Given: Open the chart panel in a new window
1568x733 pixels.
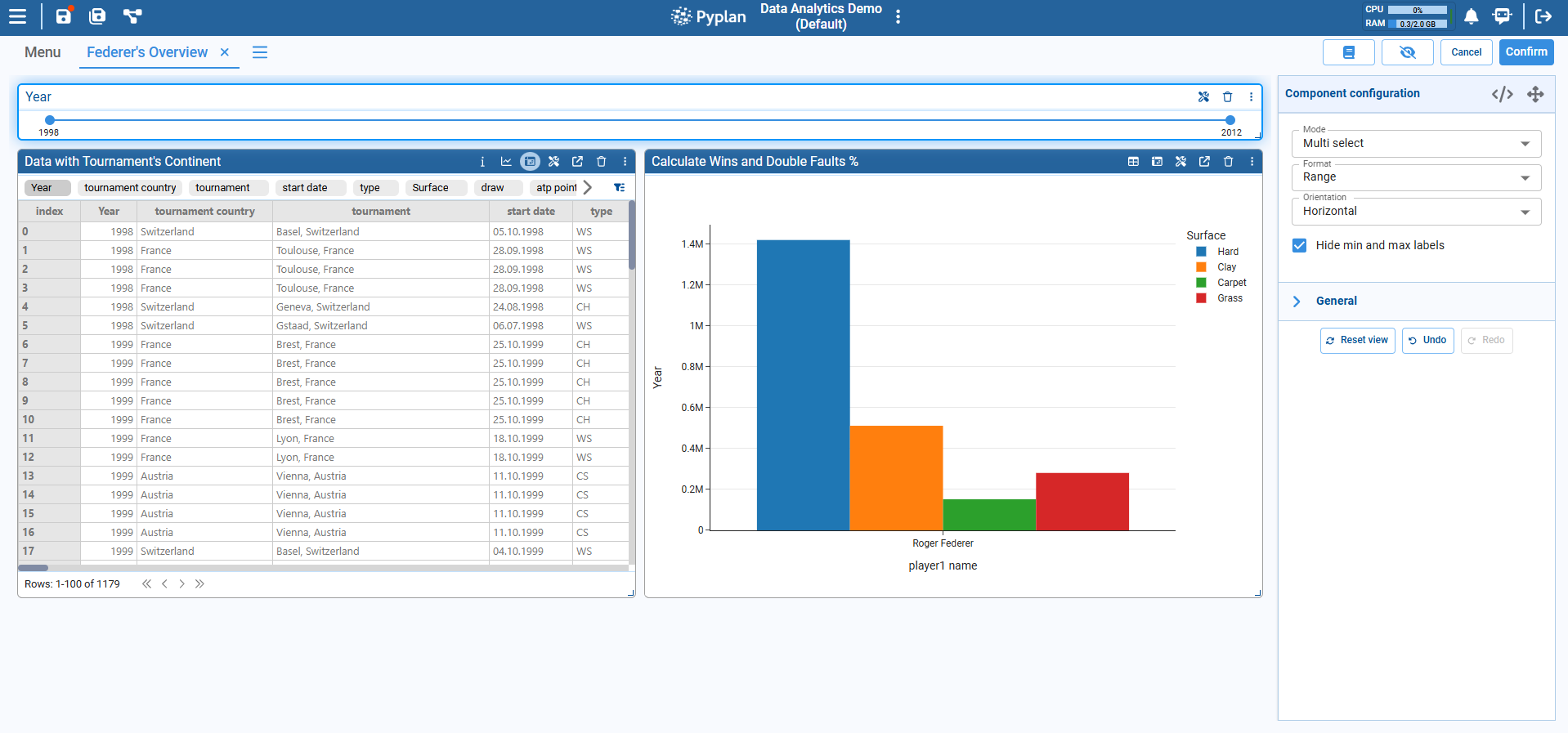Looking at the screenshot, I should tap(1204, 162).
